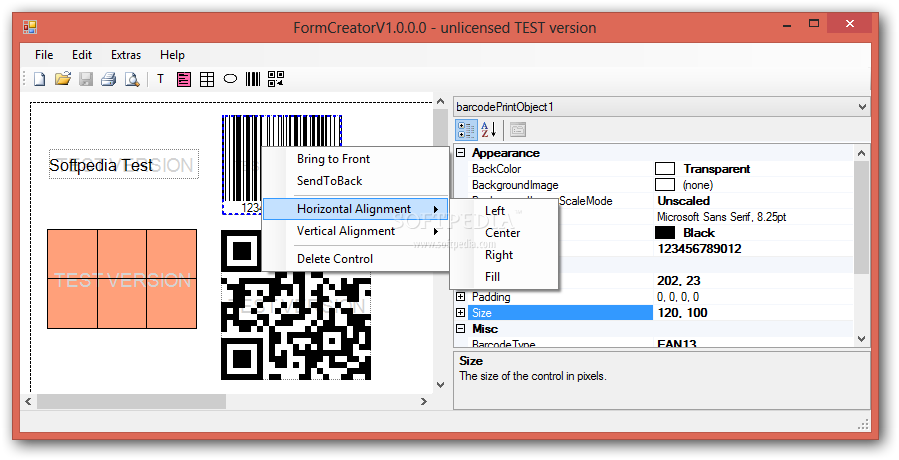
Task: Click the grayed save floppy disk icon
Action: (x=86, y=79)
